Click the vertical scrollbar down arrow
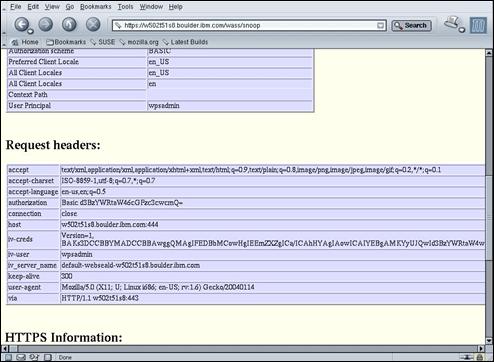494x362 pixels. pyautogui.click(x=489, y=341)
